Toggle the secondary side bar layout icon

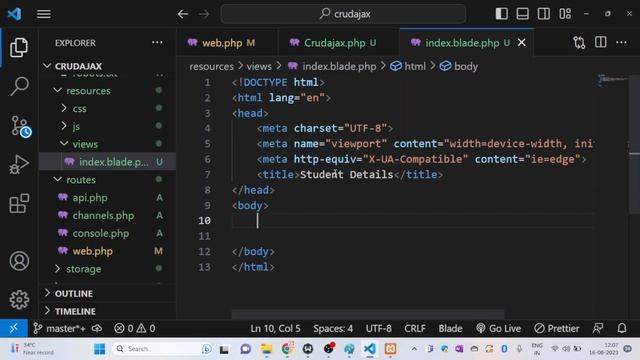(x=544, y=13)
